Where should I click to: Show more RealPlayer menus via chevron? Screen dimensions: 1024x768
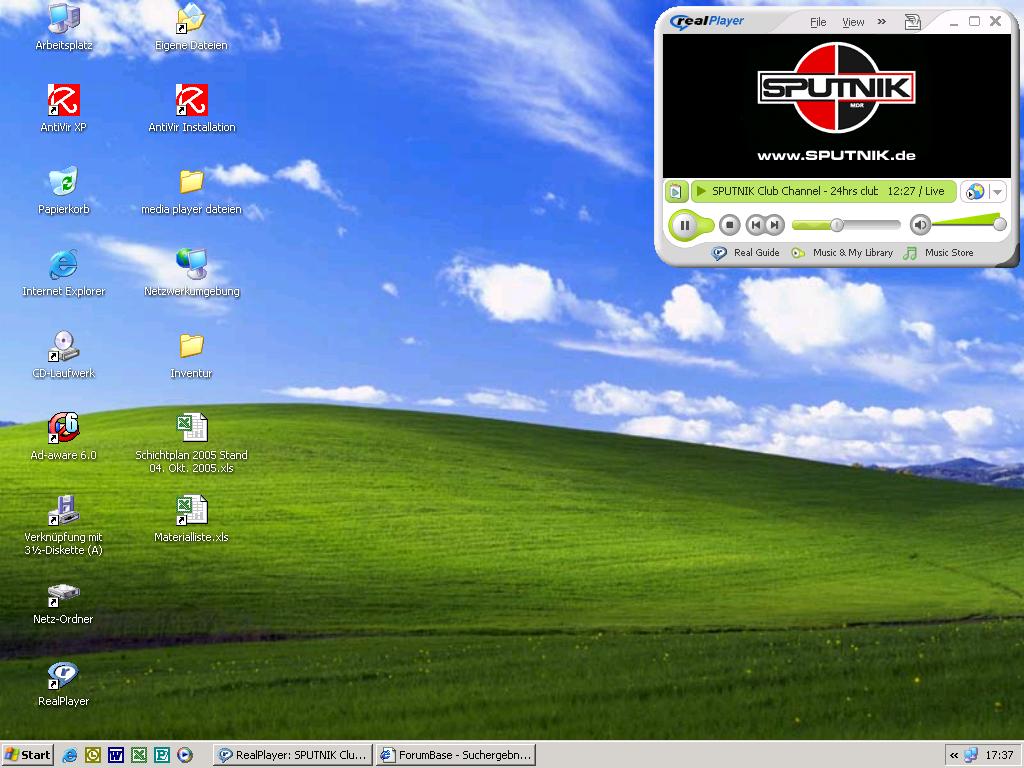click(x=882, y=22)
